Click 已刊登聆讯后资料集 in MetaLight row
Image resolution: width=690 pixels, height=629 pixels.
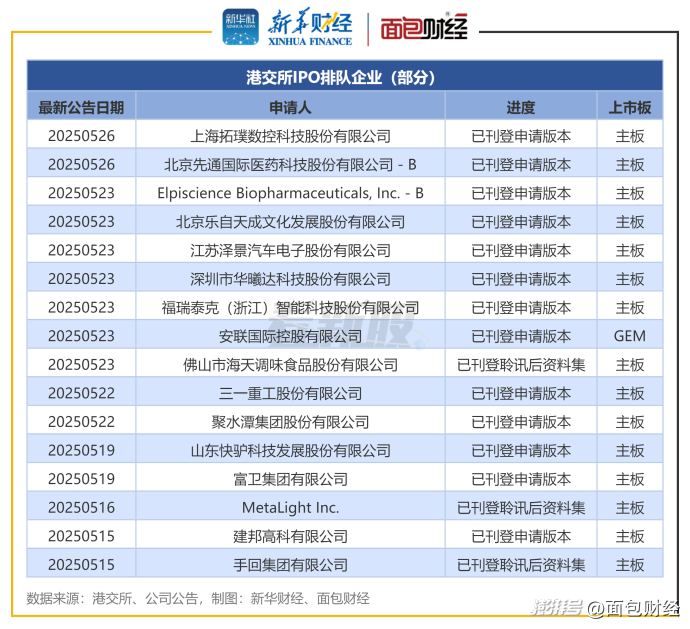[521, 508]
